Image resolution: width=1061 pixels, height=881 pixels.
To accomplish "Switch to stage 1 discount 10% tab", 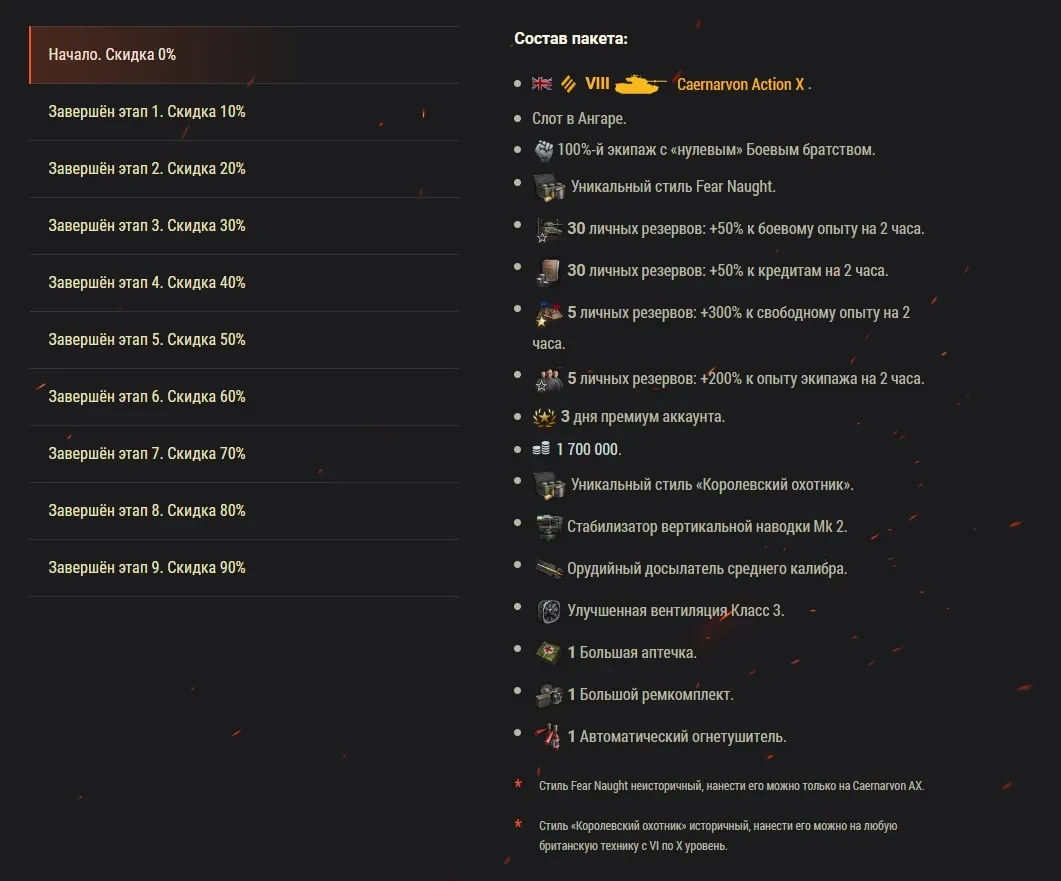I will point(244,112).
